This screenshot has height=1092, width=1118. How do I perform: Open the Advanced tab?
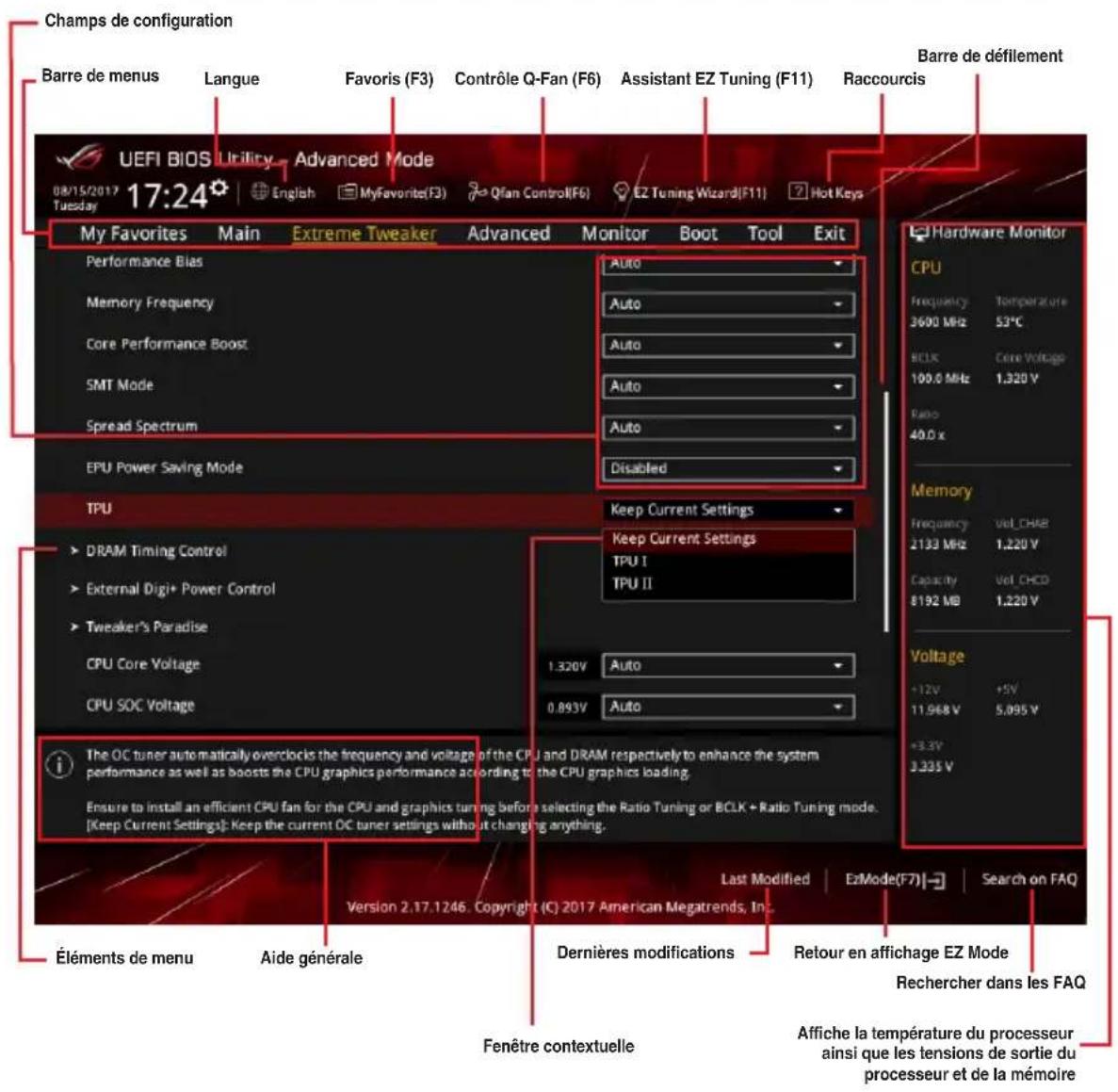click(x=509, y=234)
